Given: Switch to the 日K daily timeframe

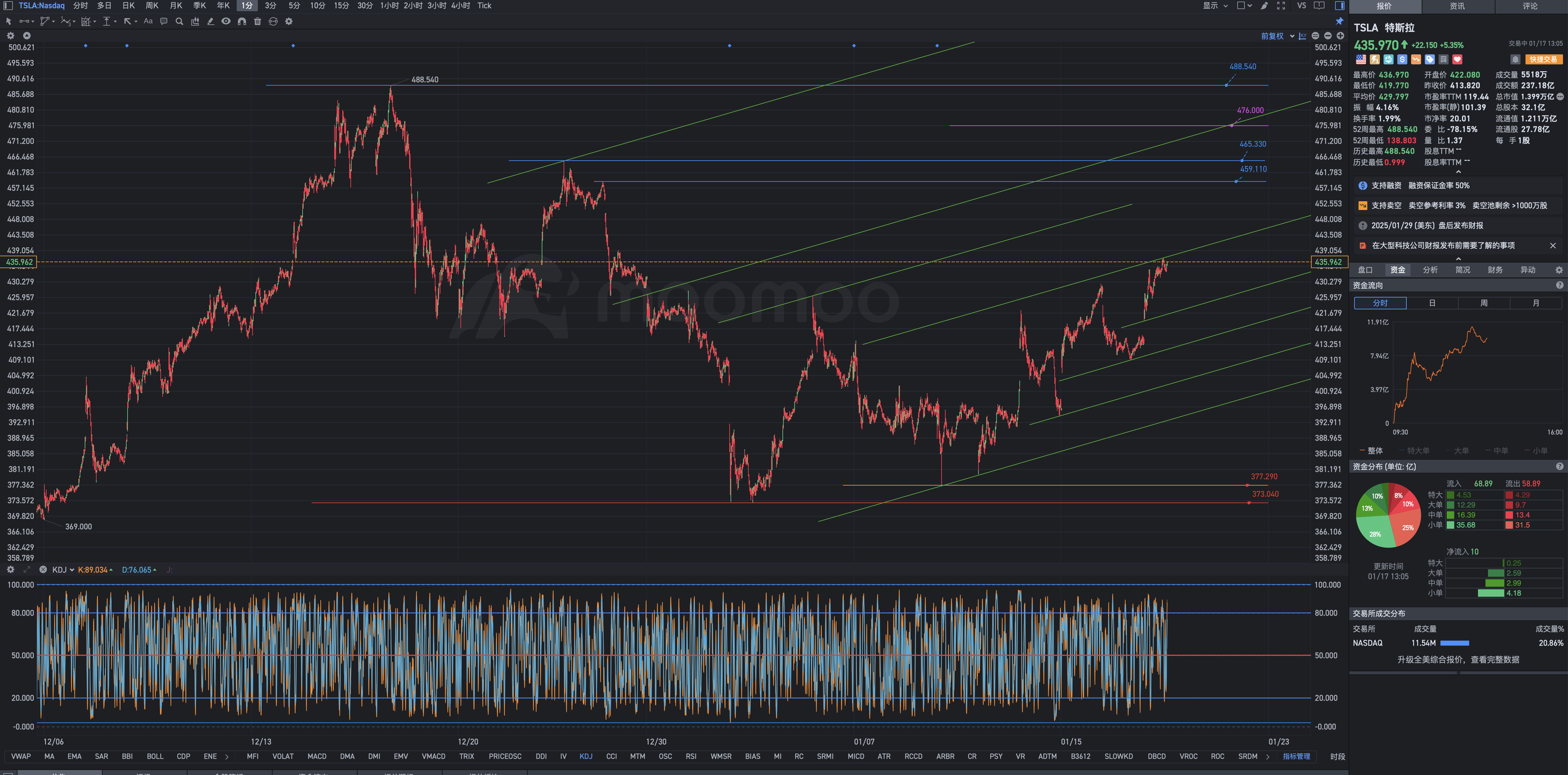Looking at the screenshot, I should [128, 6].
